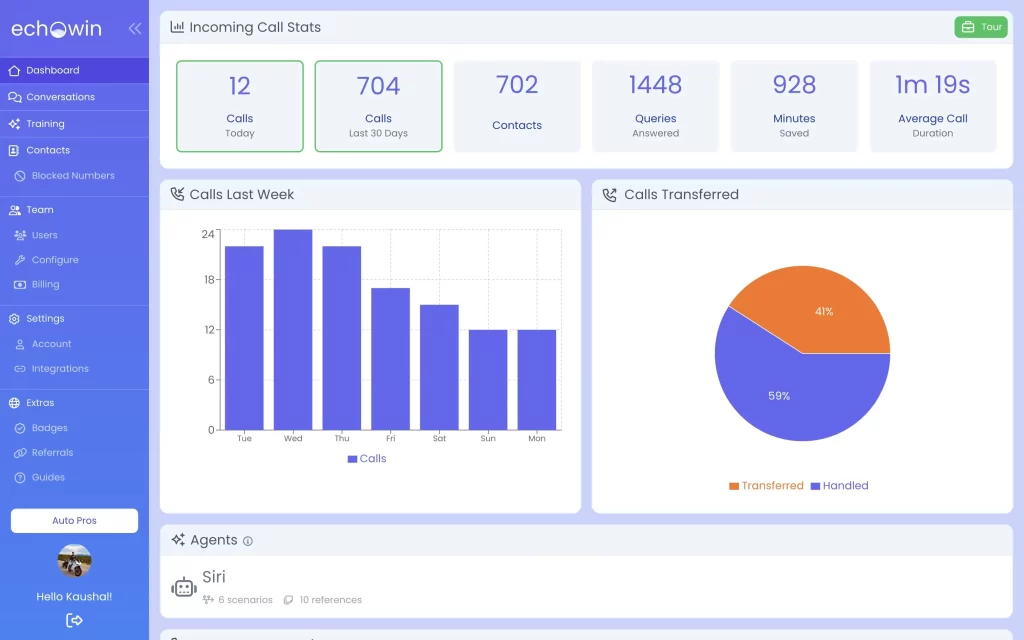Toggle the Calls legend in bar chart
Image resolution: width=1024 pixels, height=640 pixels.
[x=366, y=459]
